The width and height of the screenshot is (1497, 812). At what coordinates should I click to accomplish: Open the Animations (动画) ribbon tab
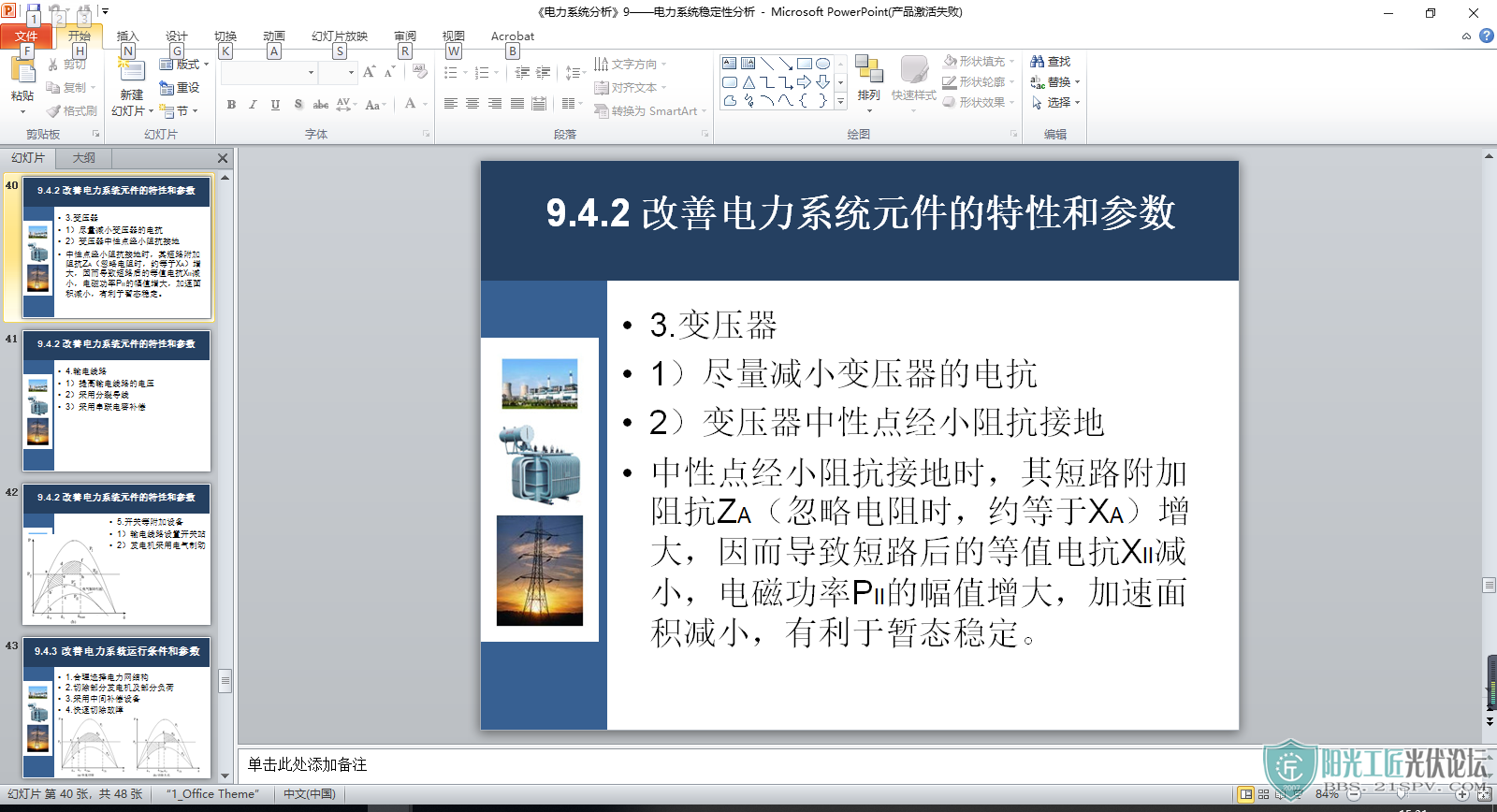pyautogui.click(x=274, y=36)
